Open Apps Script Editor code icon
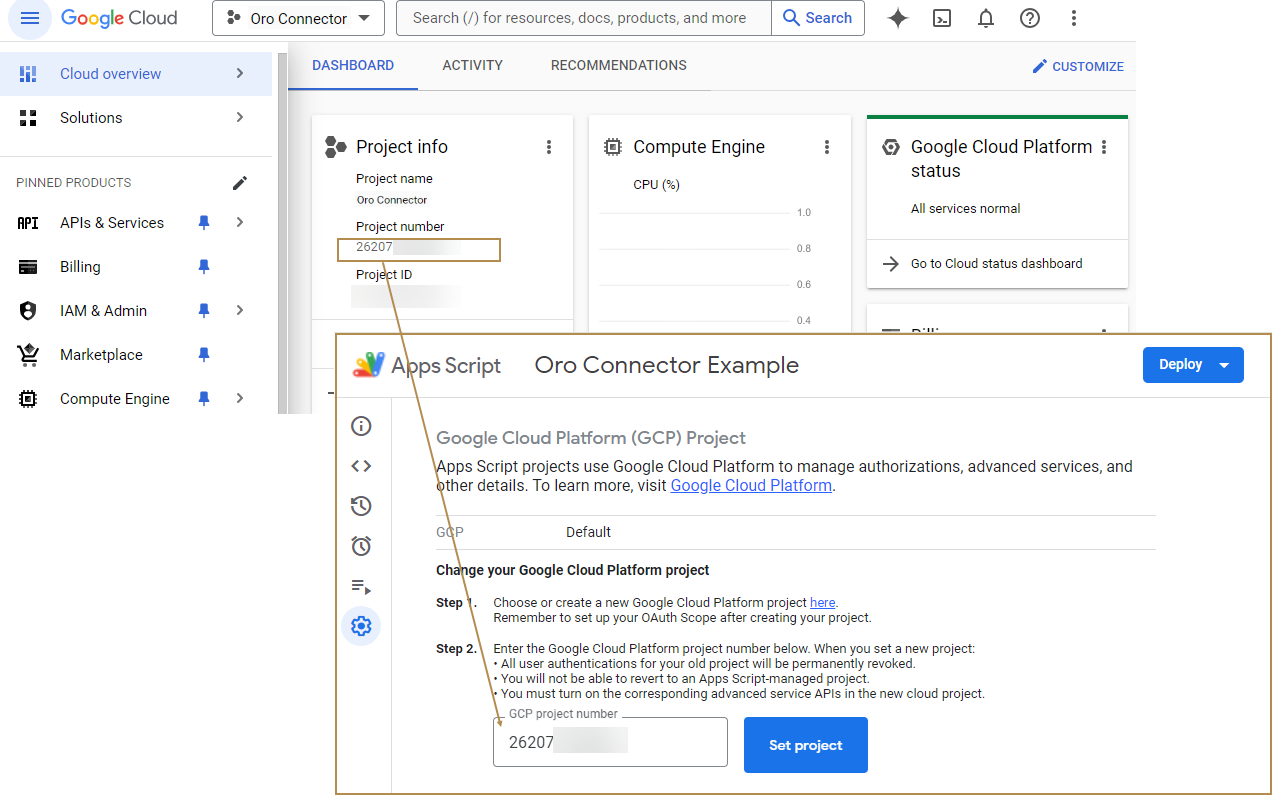The image size is (1272, 795). click(361, 466)
